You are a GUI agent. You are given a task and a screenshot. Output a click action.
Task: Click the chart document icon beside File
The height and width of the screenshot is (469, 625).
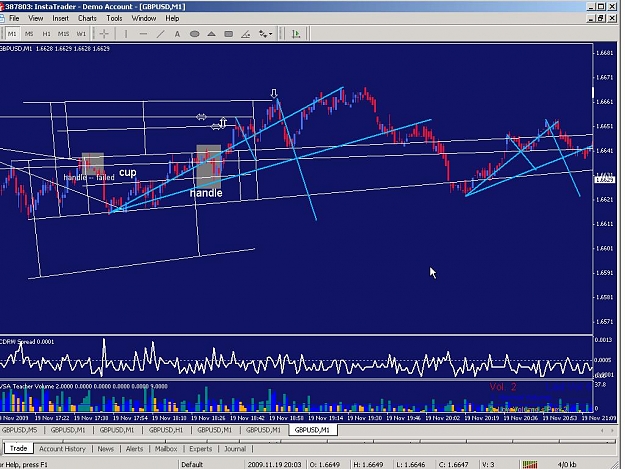tap(2, 18)
